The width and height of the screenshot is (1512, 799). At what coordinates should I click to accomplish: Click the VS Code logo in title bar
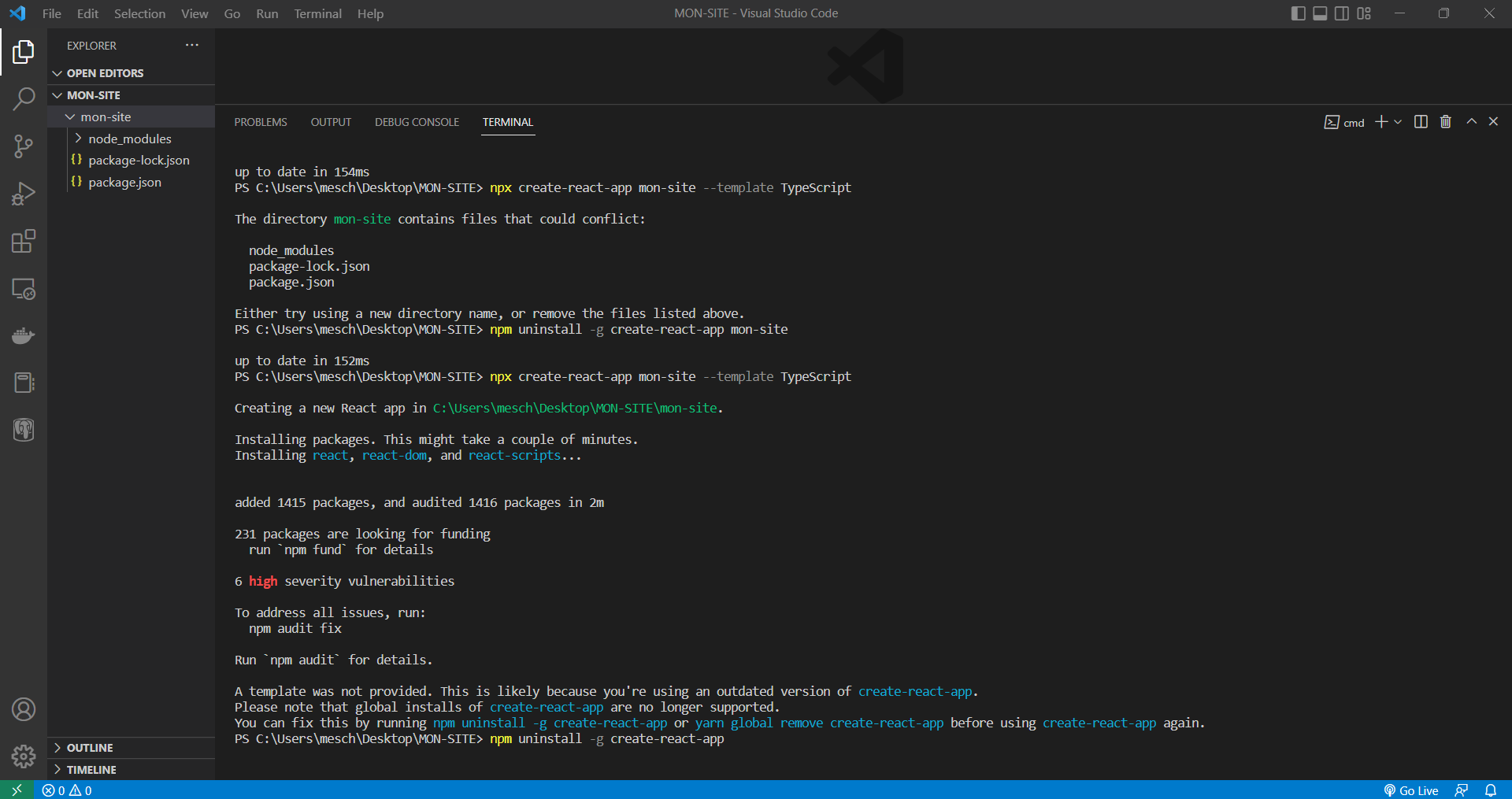(x=17, y=13)
